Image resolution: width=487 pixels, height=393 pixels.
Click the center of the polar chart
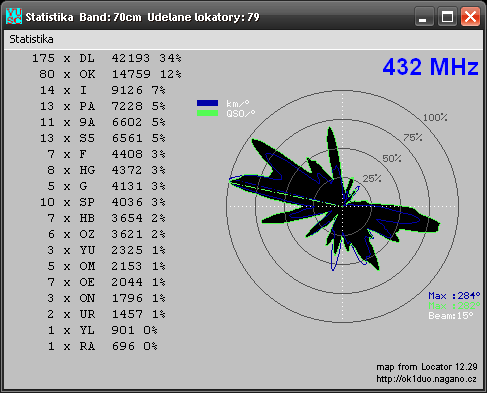click(342, 206)
